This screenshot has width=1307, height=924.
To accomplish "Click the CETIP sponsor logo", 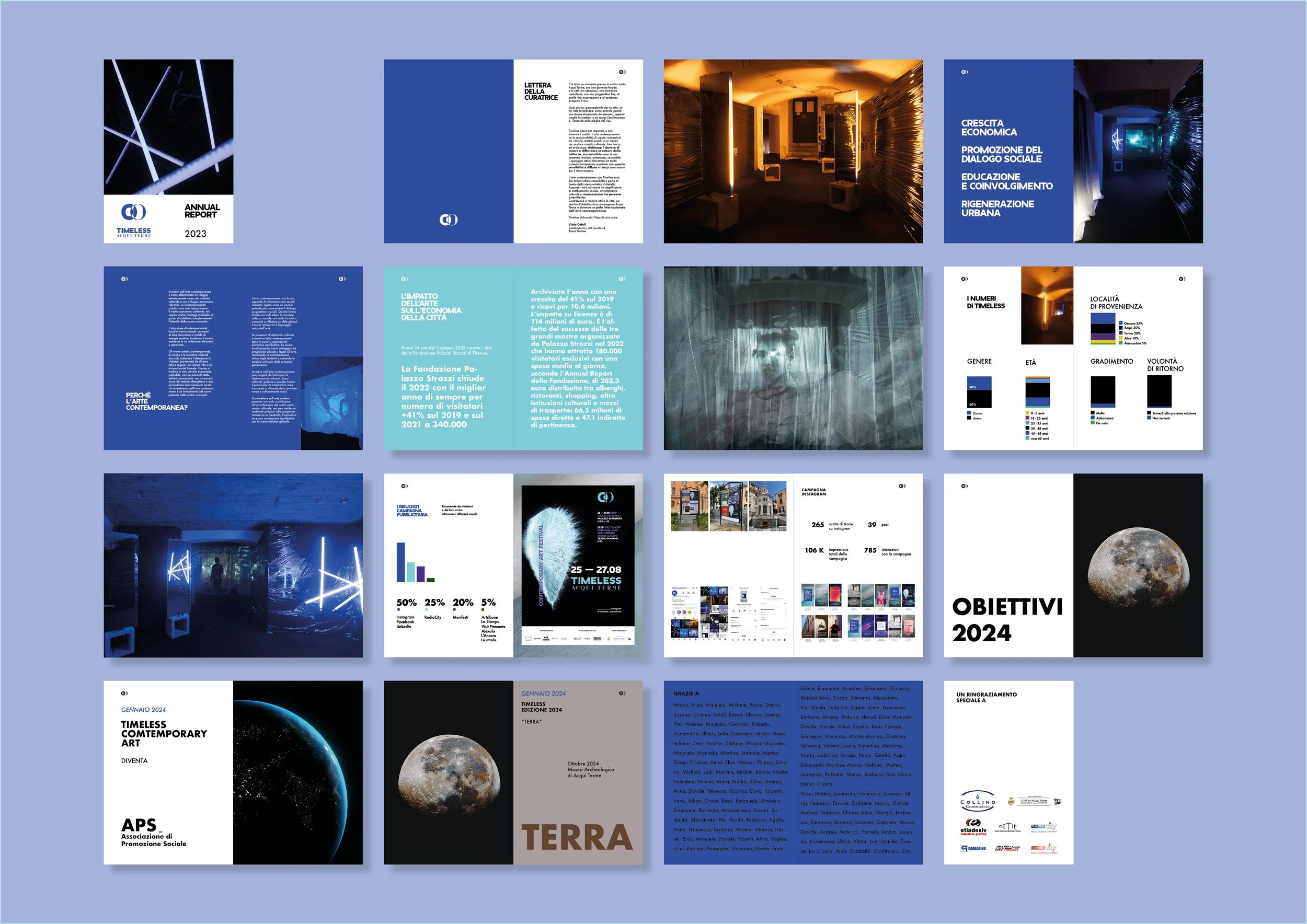I will [x=1007, y=827].
